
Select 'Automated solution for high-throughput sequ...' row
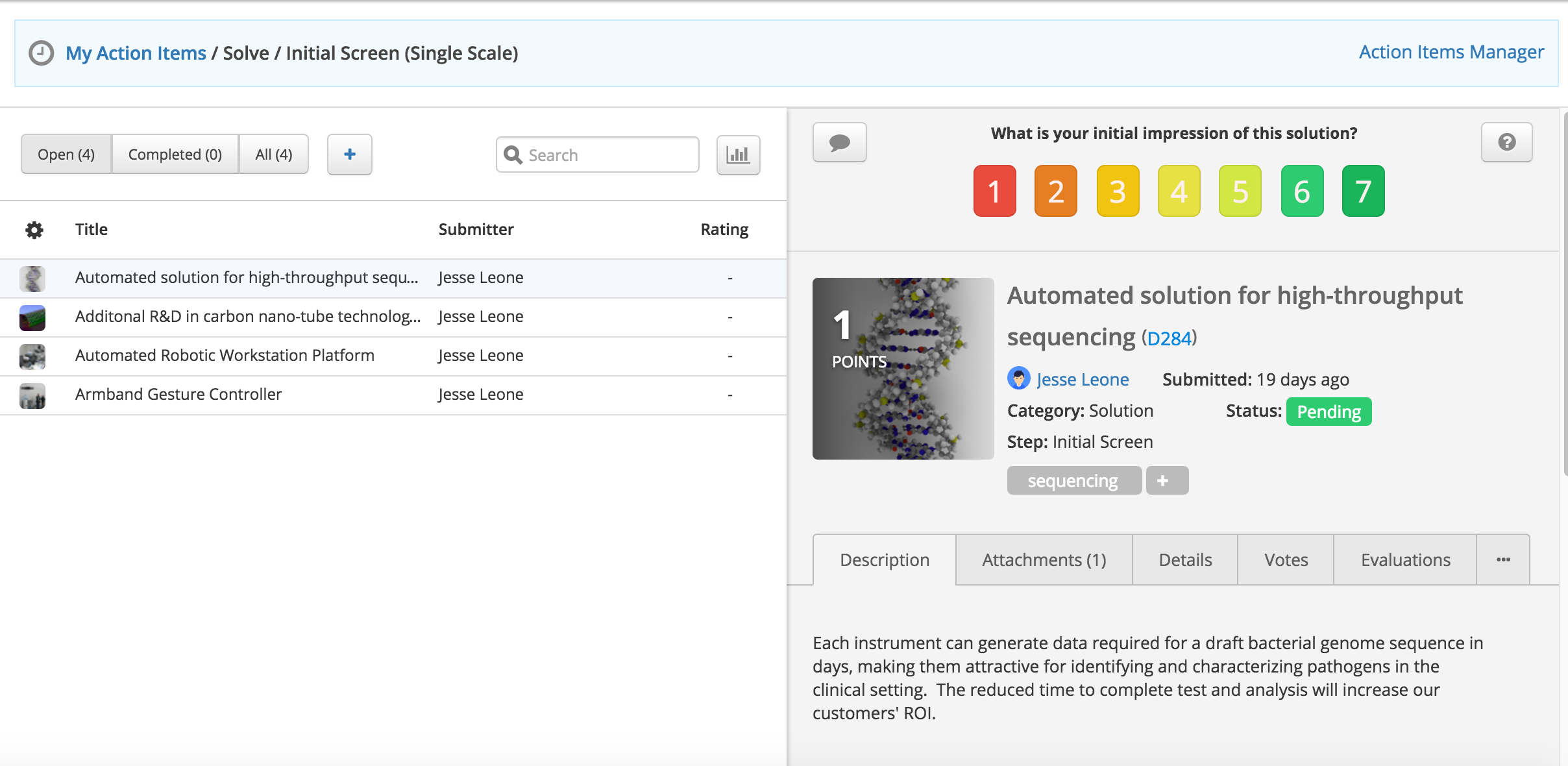click(x=393, y=278)
